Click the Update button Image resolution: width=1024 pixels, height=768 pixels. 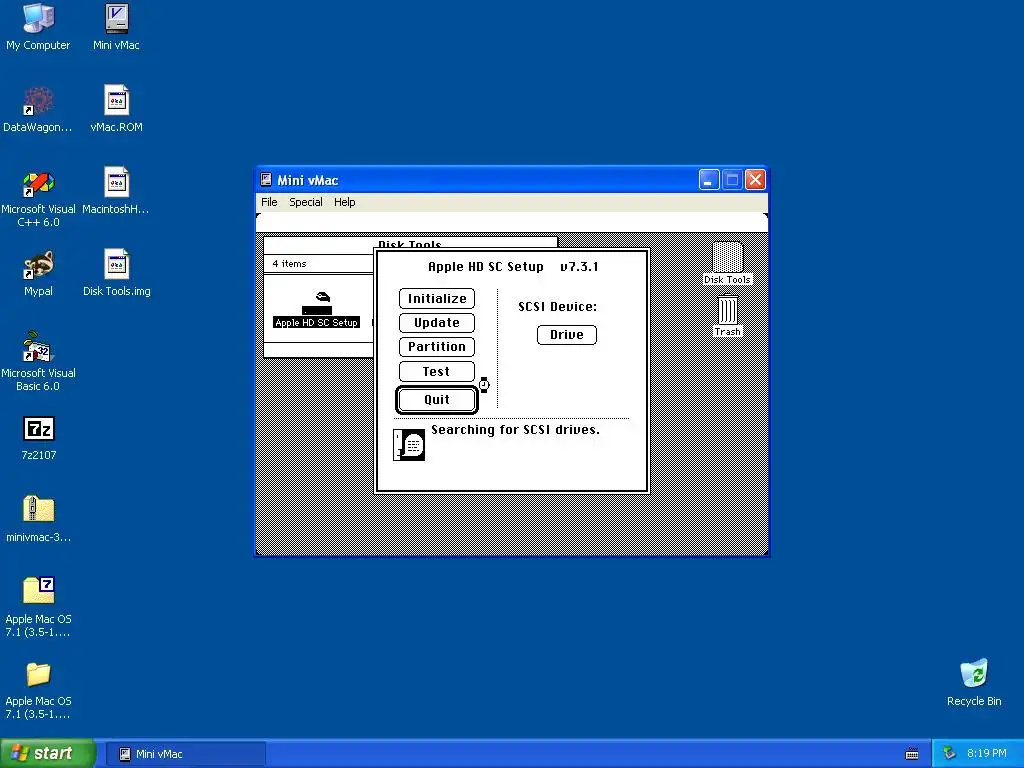pyautogui.click(x=437, y=323)
